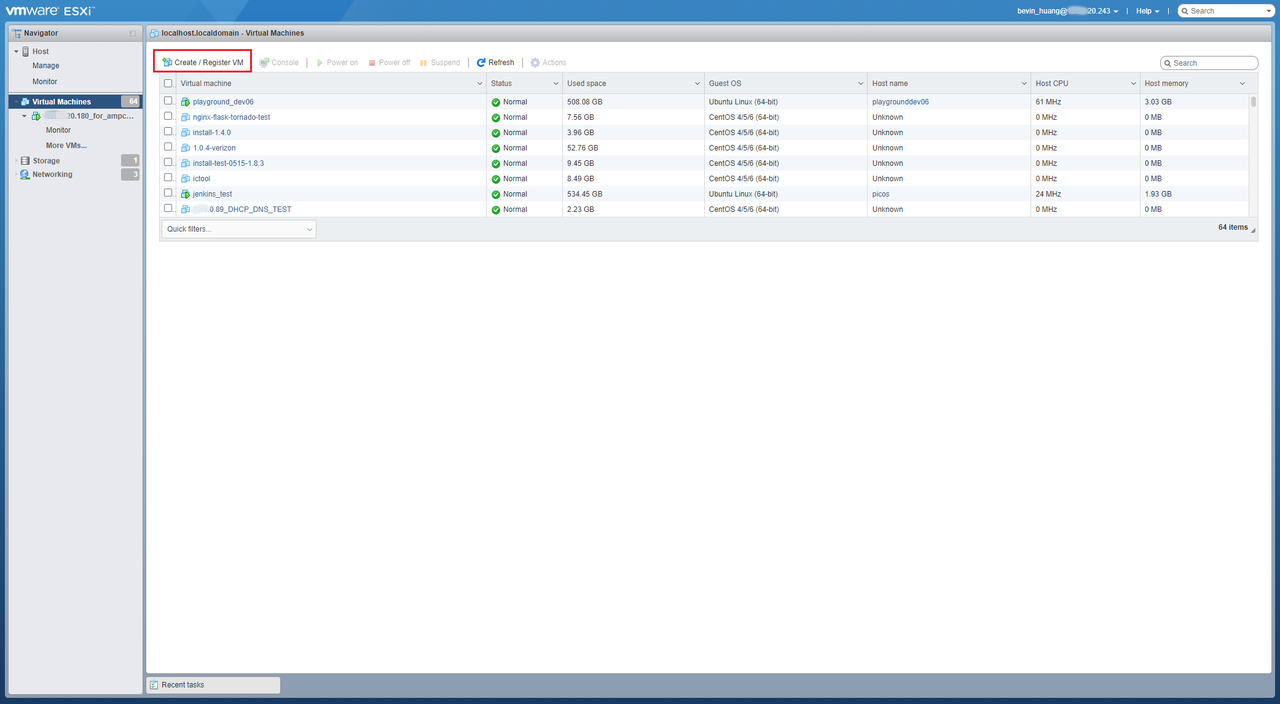
Task: Select the ictool row checkbox
Action: pos(168,178)
